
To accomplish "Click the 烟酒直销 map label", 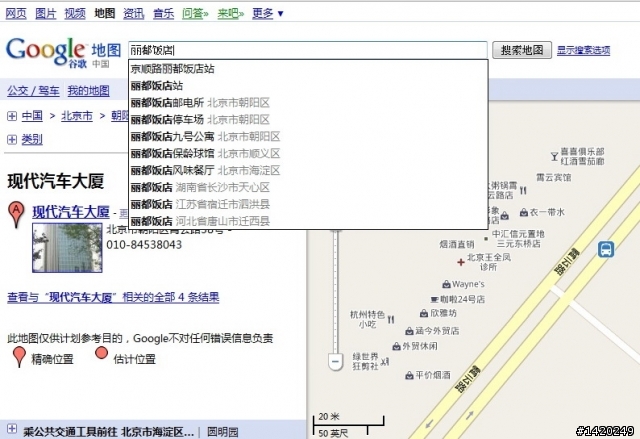I will click(457, 244).
